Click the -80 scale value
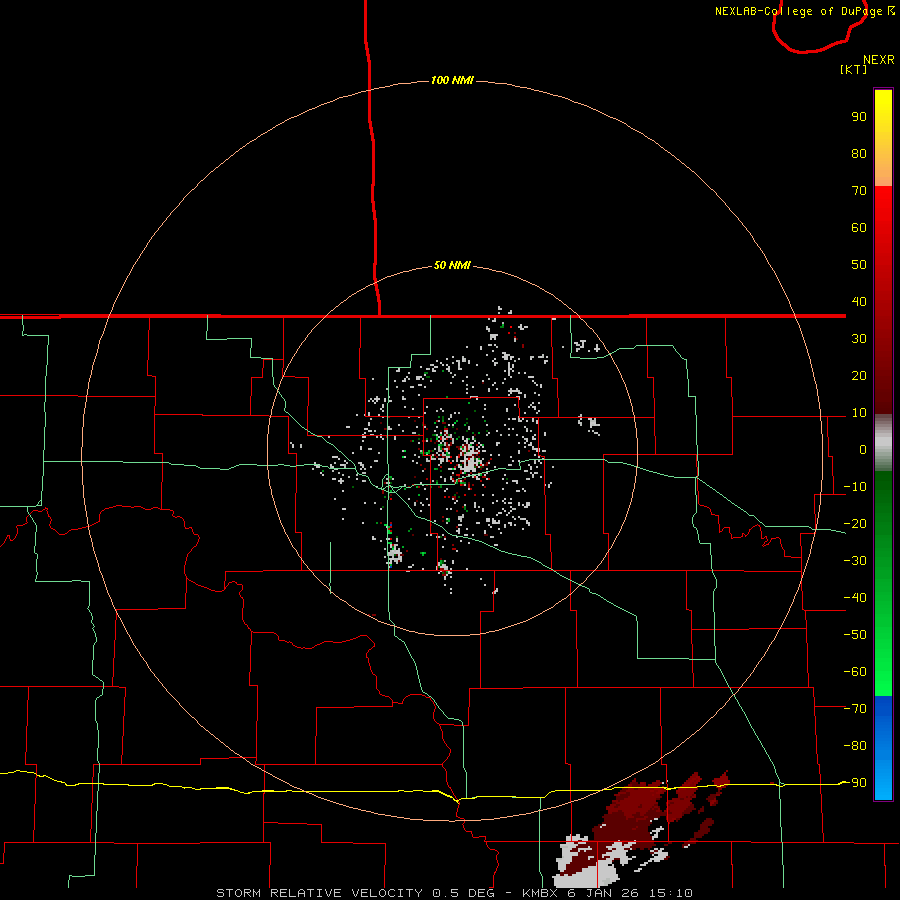This screenshot has height=900, width=900. (x=855, y=746)
